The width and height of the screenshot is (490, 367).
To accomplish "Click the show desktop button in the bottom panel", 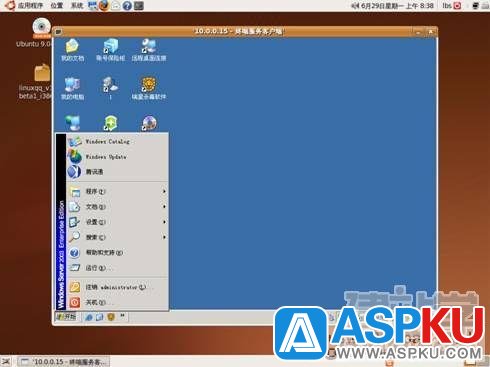I will click(6, 361).
